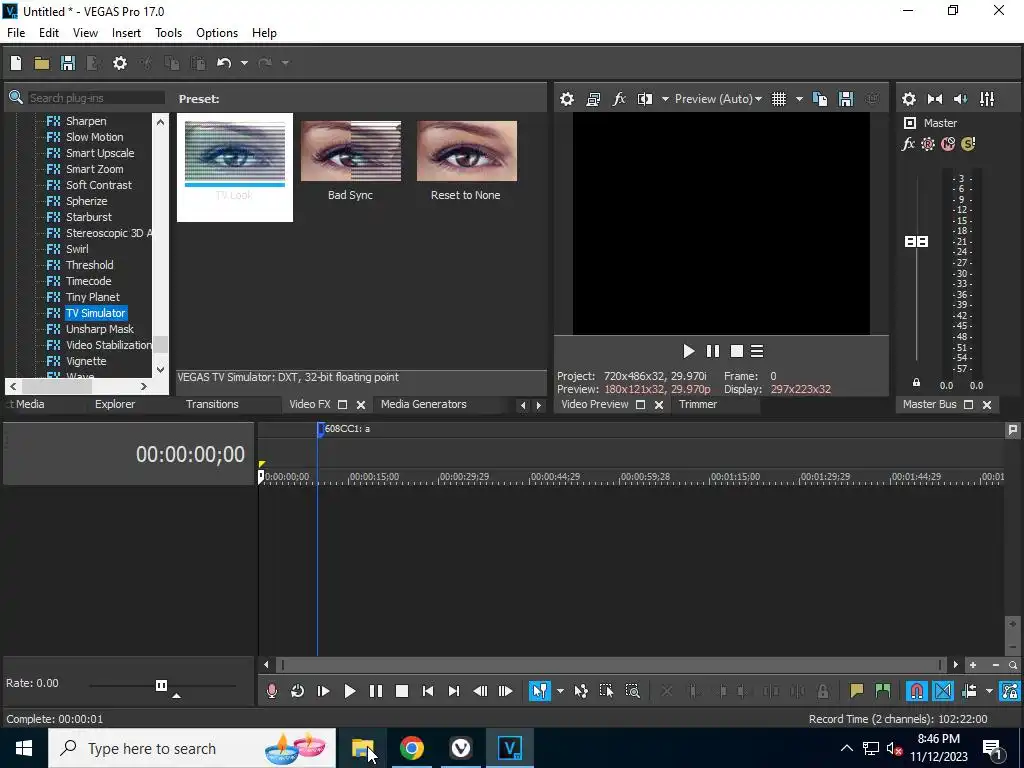The height and width of the screenshot is (768, 1024).
Task: Solo the Master bus
Action: 968,144
